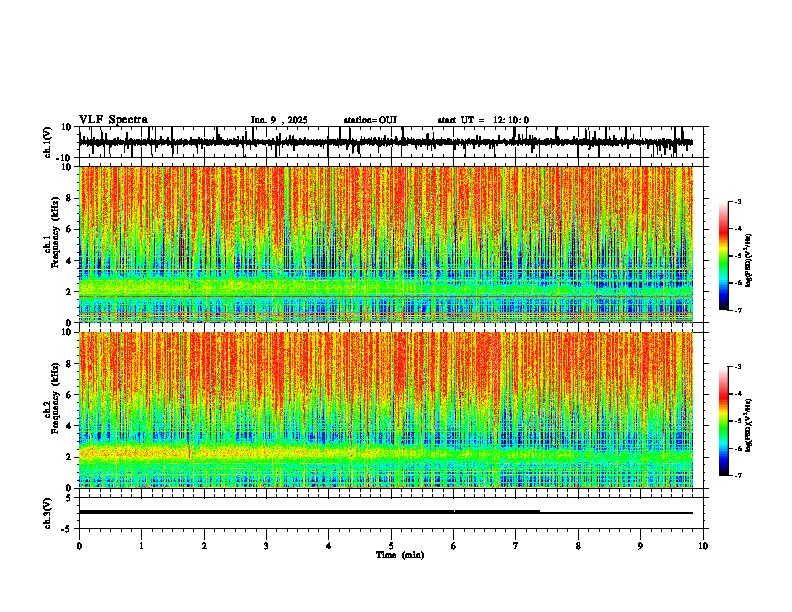Click the ch.1 spectrogram color scale bar

click(x=724, y=256)
